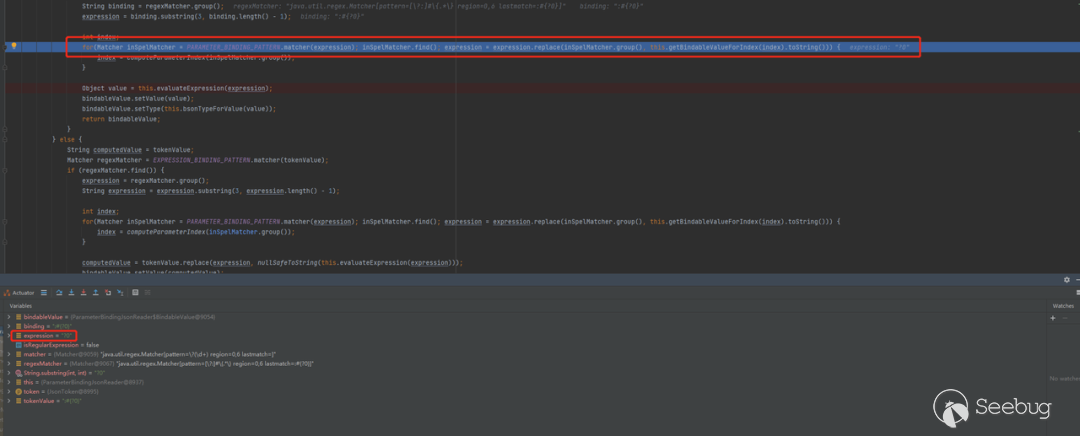
Task: Click the Step Over debugger icon
Action: [59, 293]
